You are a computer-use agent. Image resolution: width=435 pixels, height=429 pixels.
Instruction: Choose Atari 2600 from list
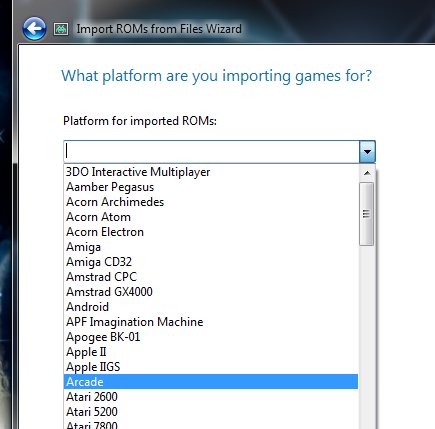(x=211, y=397)
